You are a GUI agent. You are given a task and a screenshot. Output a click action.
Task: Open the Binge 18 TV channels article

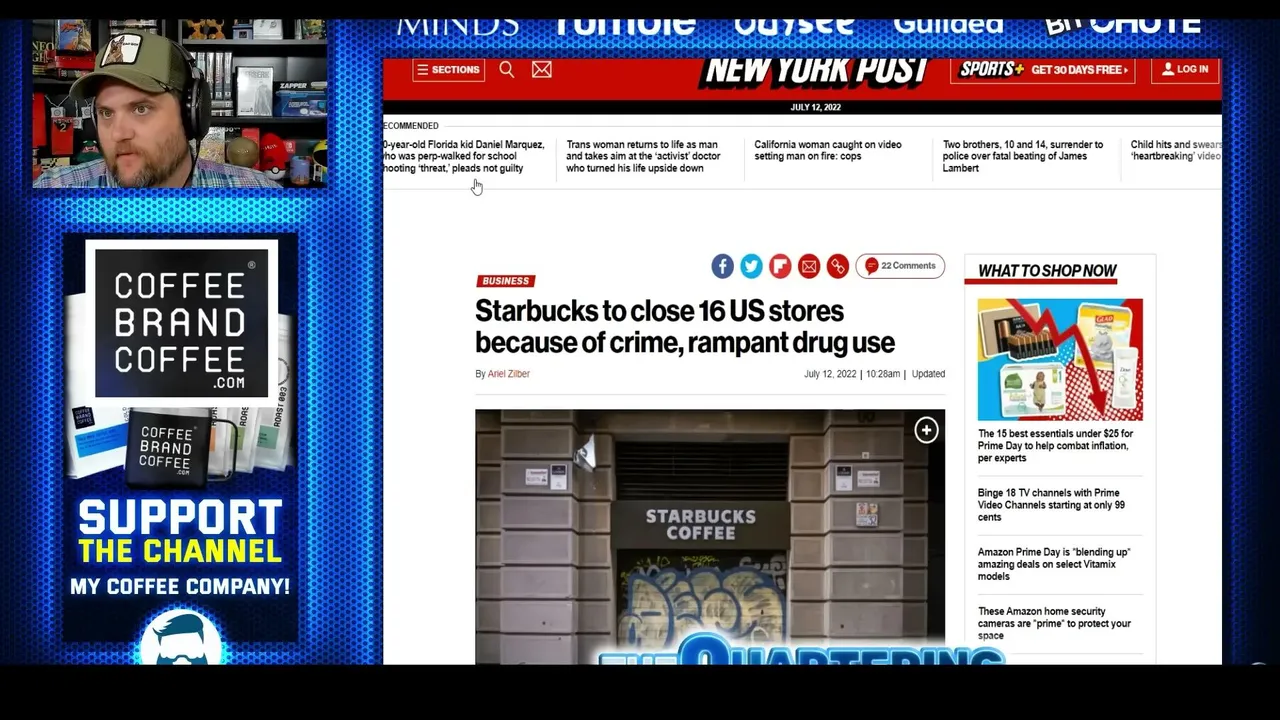coord(1051,505)
